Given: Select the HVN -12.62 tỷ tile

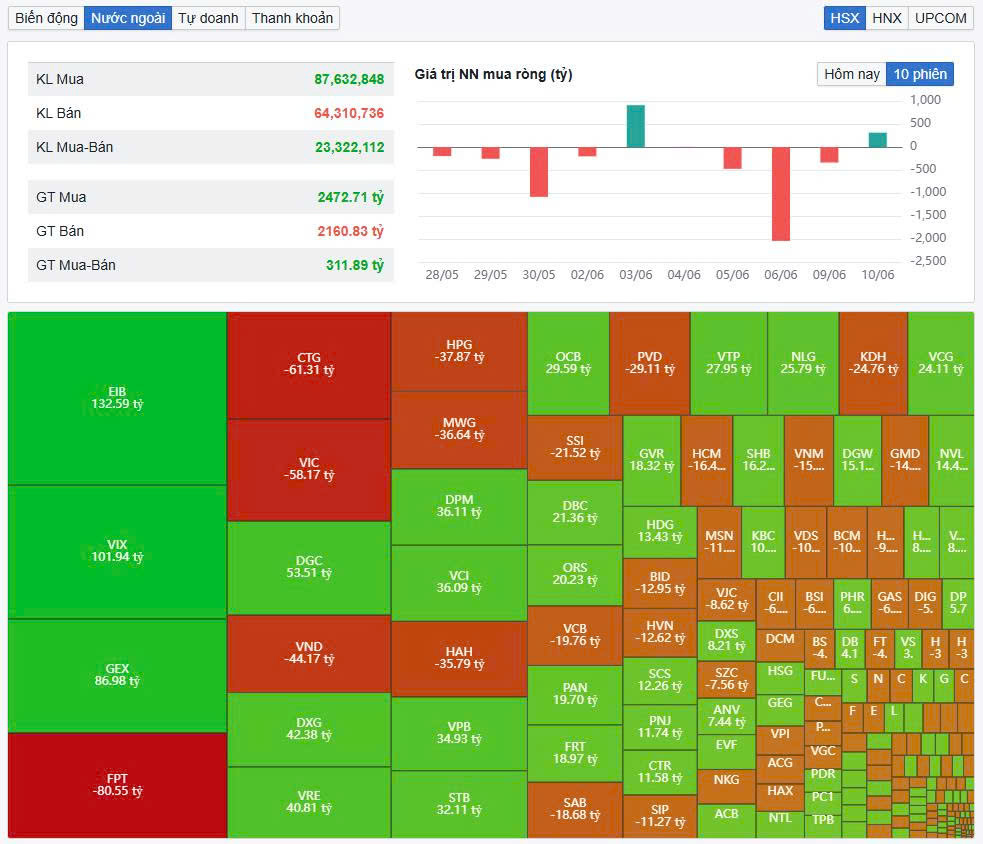Looking at the screenshot, I should [x=660, y=632].
